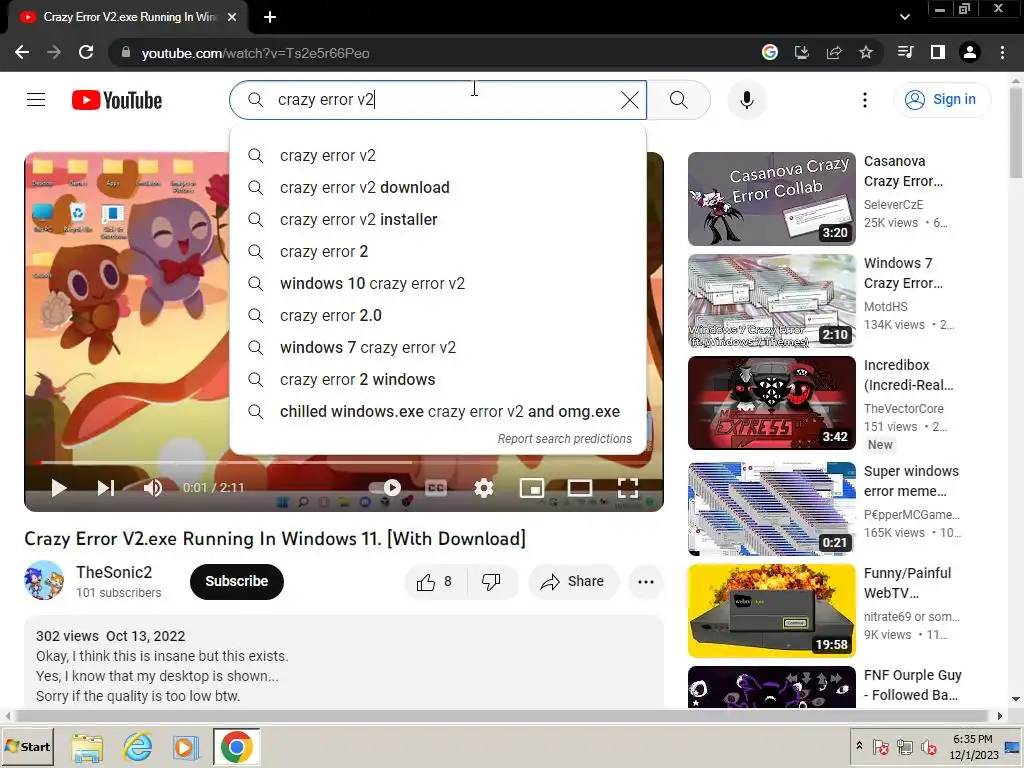Open the Windows Start button
The height and width of the screenshot is (768, 1024).
point(27,746)
